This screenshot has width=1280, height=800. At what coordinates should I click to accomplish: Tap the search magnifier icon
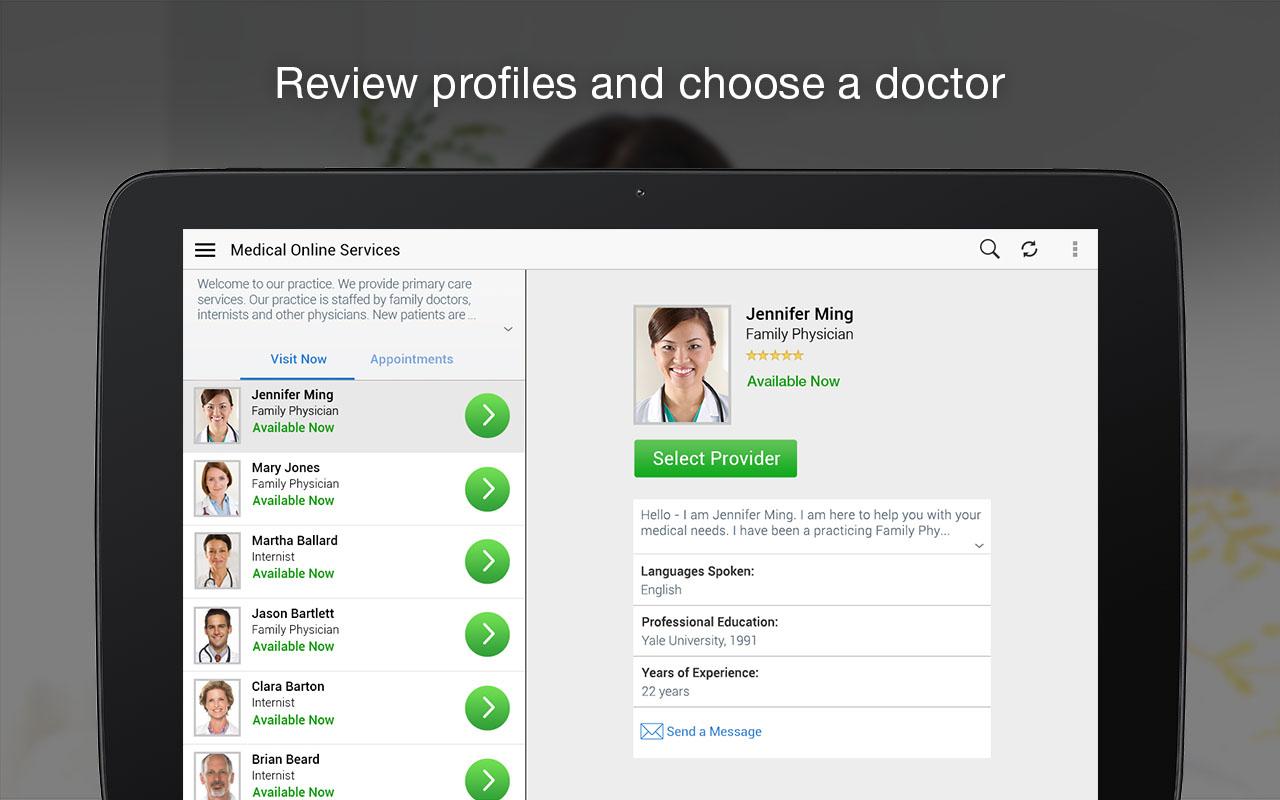(989, 249)
